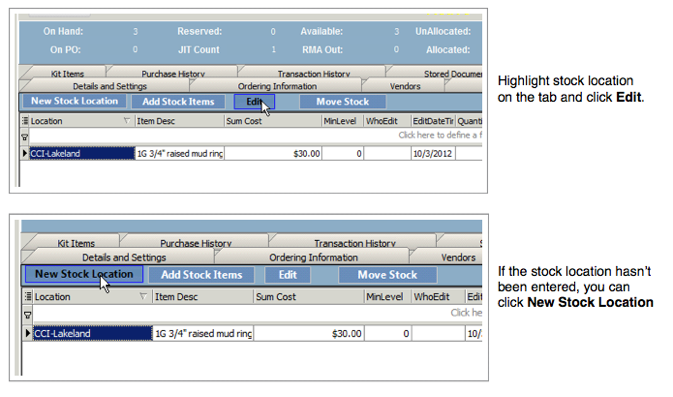This screenshot has height=397, width=673.
Task: Click Add Stock Items in the lower screenshot
Action: [201, 275]
